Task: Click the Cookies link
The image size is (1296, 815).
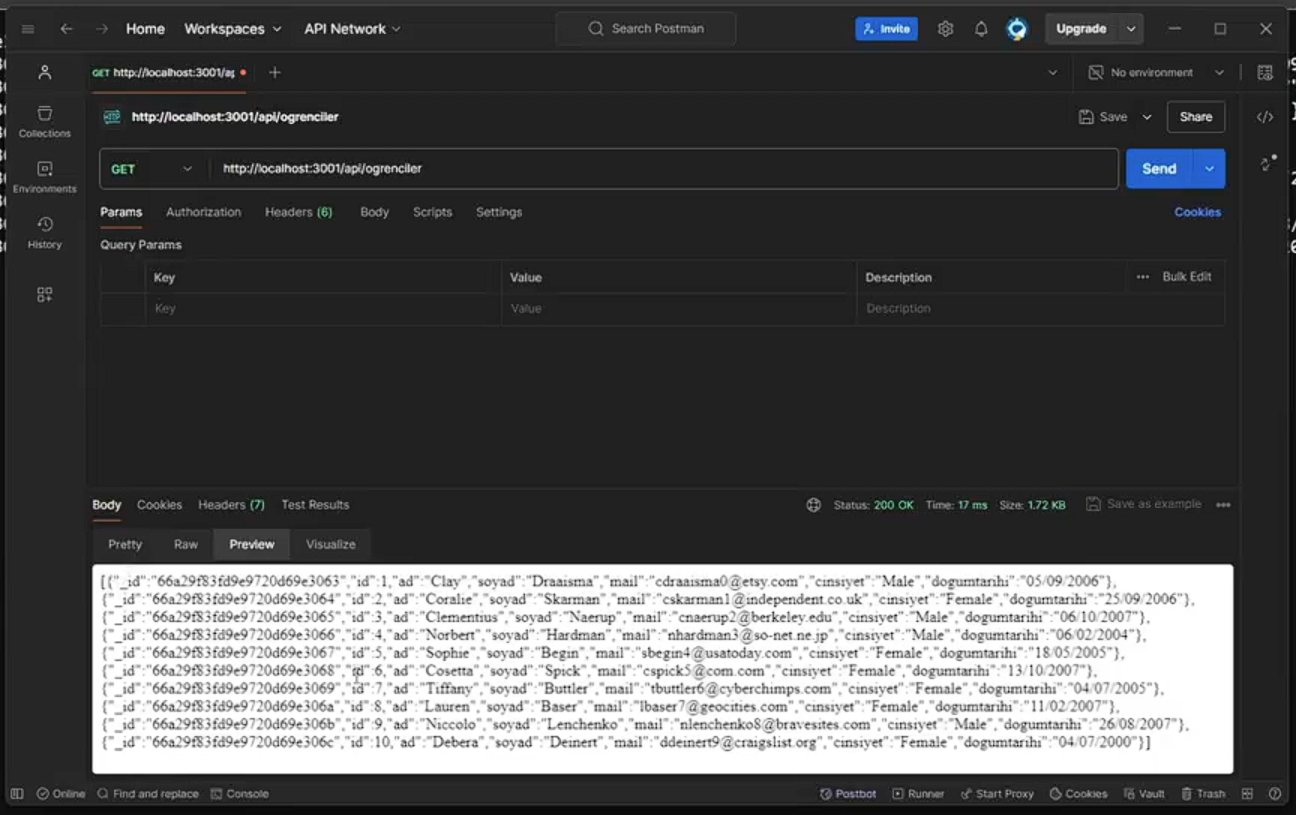Action: point(1197,212)
